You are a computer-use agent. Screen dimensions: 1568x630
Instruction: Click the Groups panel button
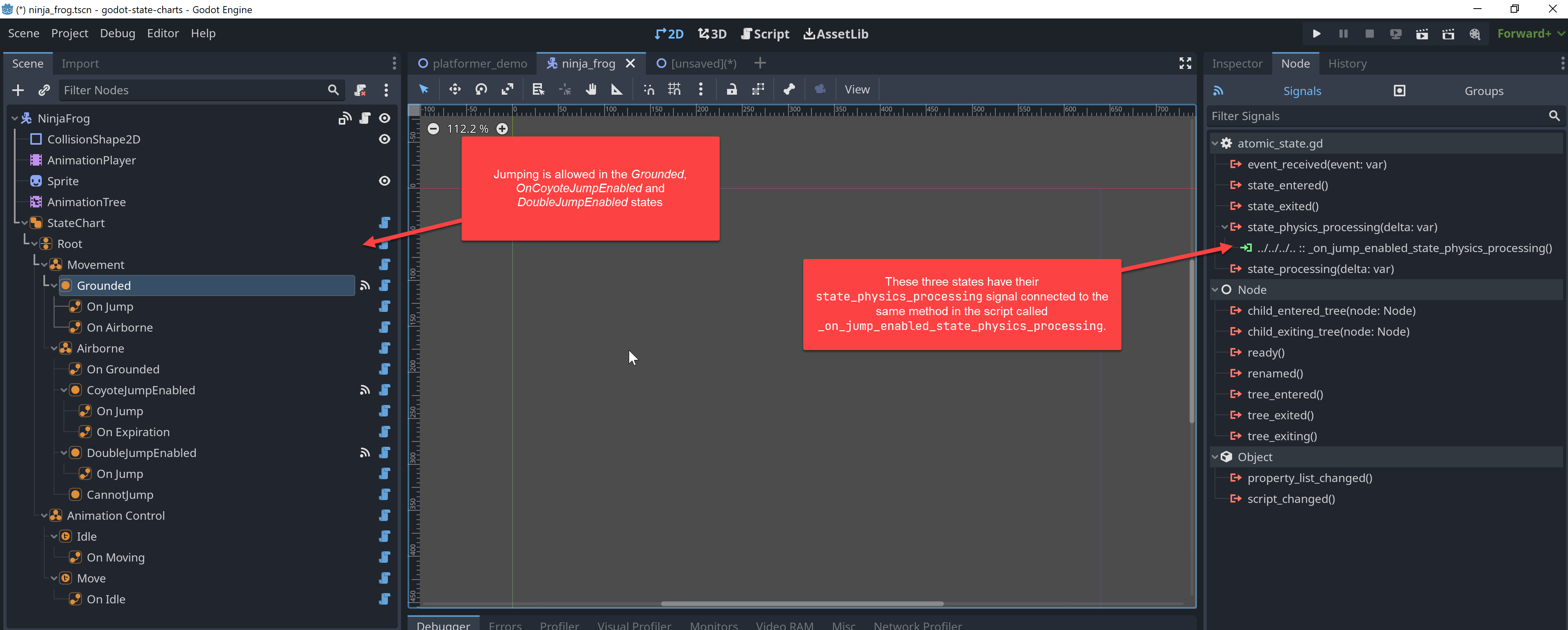1484,90
